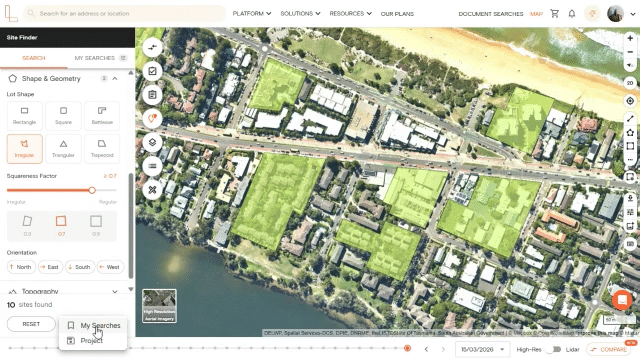The image size is (640, 360).
Task: Open the stacked list tool on map
Action: point(152,166)
